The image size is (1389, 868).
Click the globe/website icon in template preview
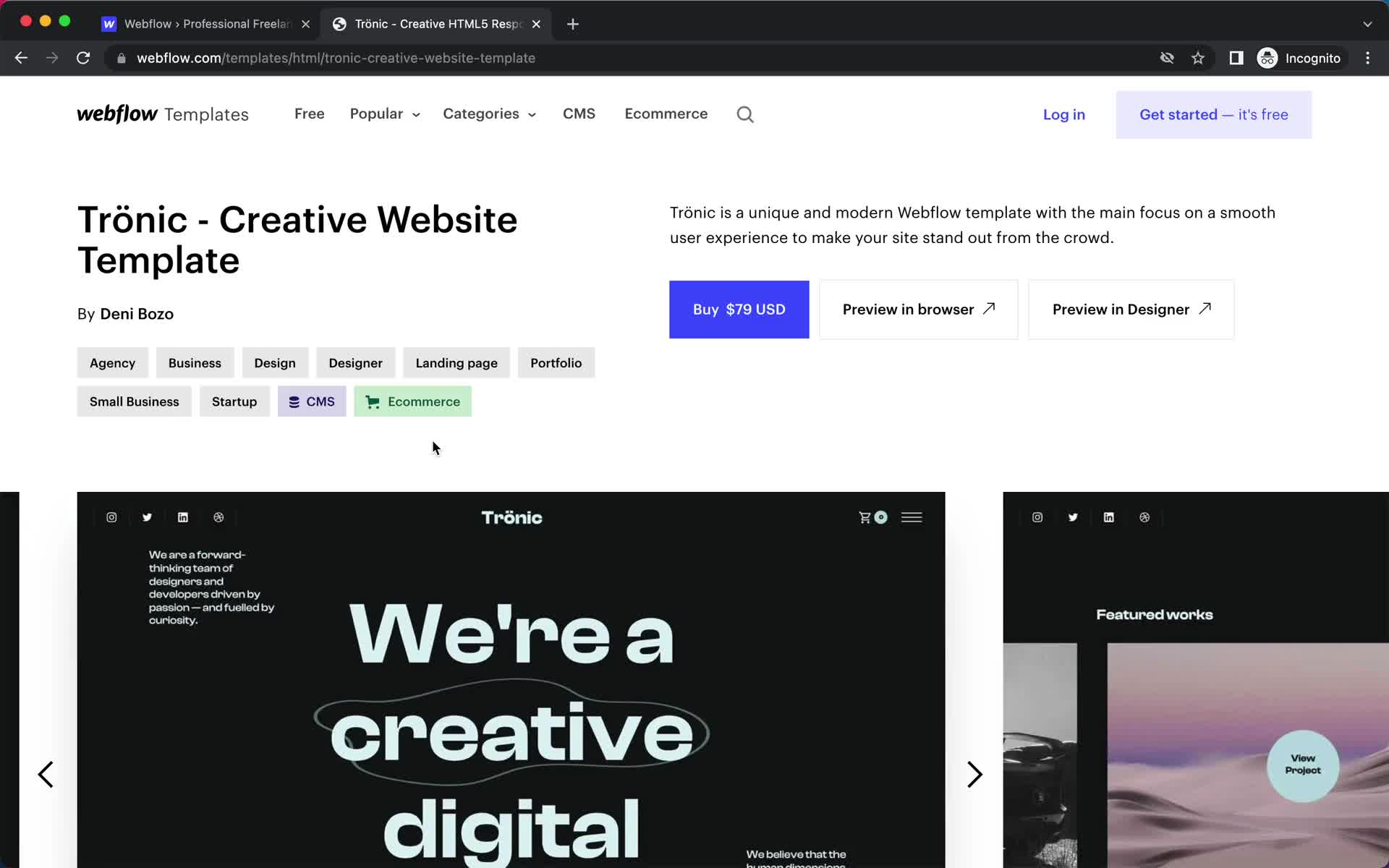click(218, 517)
